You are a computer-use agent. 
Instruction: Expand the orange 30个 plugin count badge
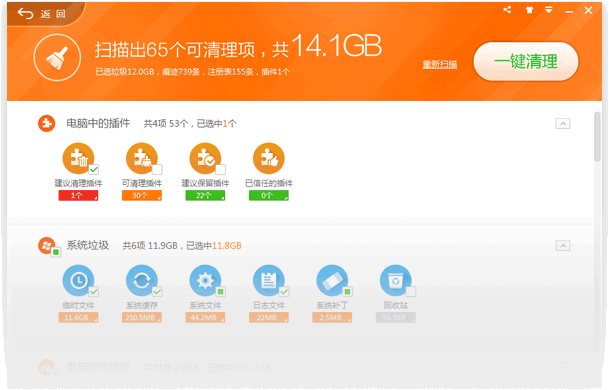[142, 195]
